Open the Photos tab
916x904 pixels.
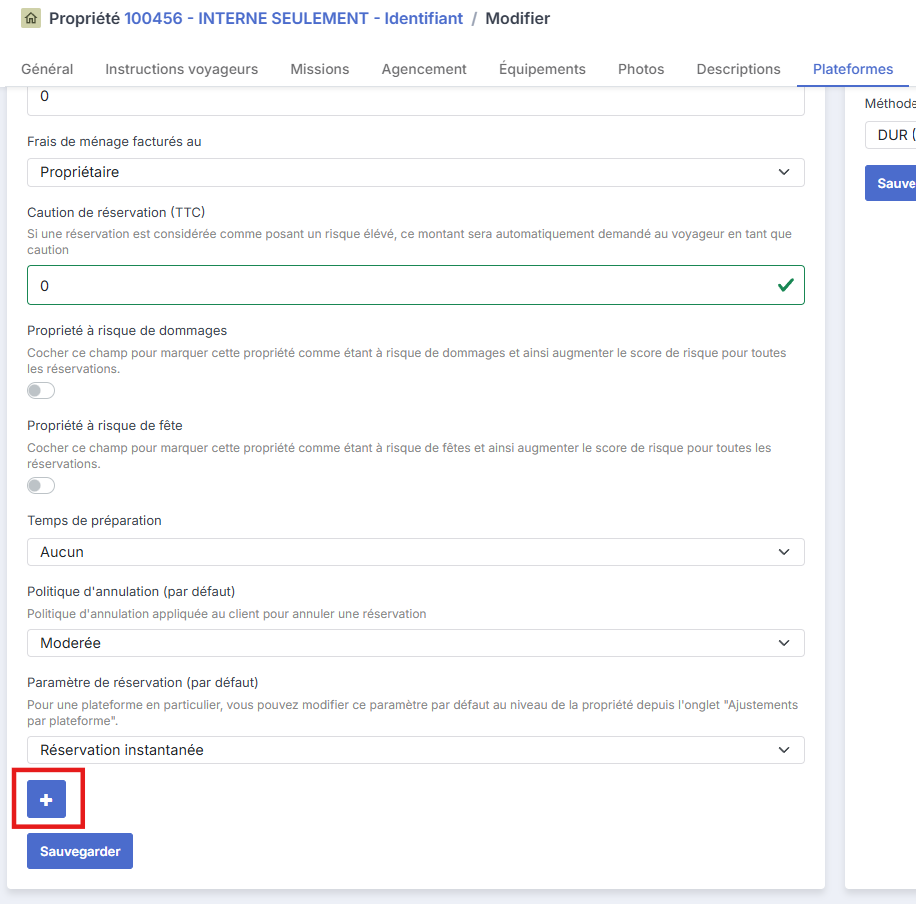click(641, 69)
